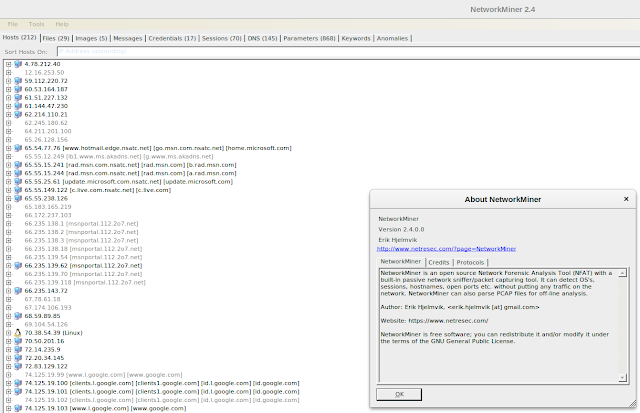Expand the 64.211.201.100 tree node

(9, 131)
